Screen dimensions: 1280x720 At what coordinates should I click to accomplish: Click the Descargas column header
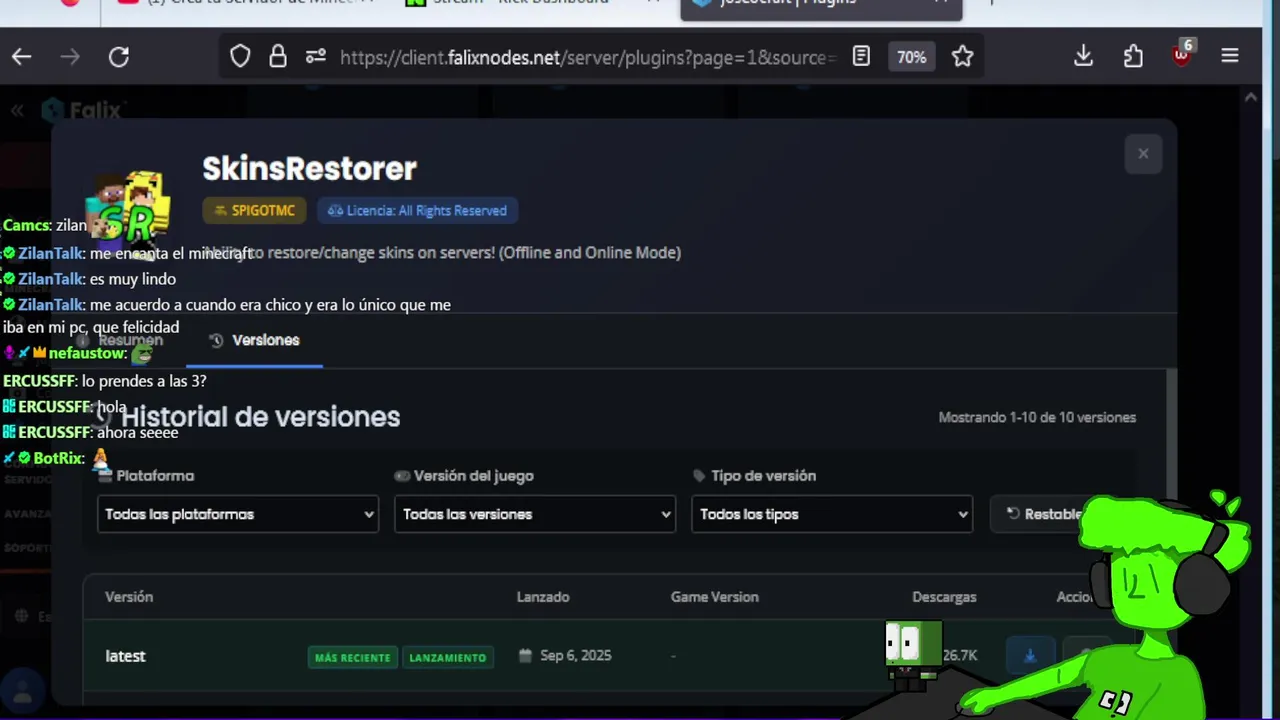(944, 597)
